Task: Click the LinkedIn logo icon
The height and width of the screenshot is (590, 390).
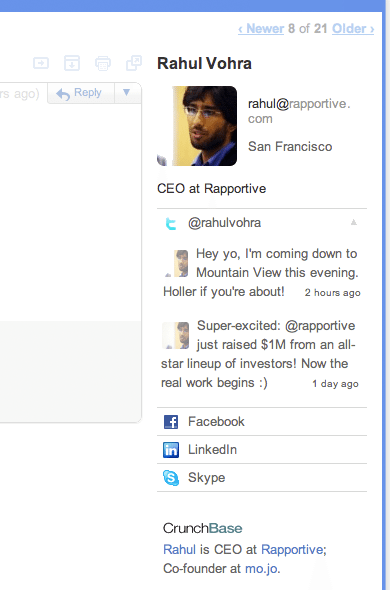Action: (x=171, y=450)
